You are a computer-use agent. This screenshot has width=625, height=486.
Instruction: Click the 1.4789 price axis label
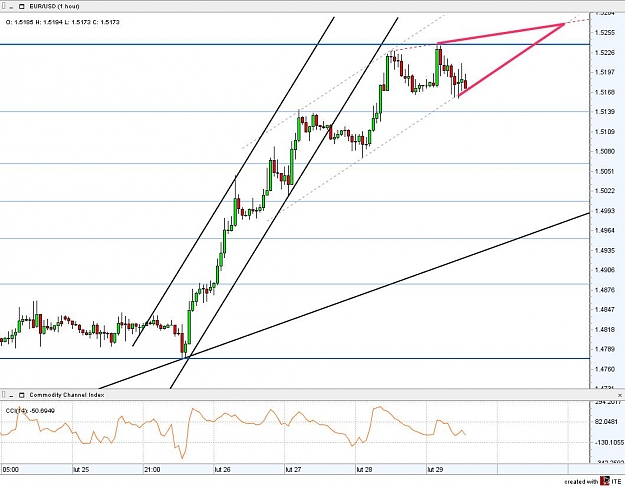click(x=603, y=349)
